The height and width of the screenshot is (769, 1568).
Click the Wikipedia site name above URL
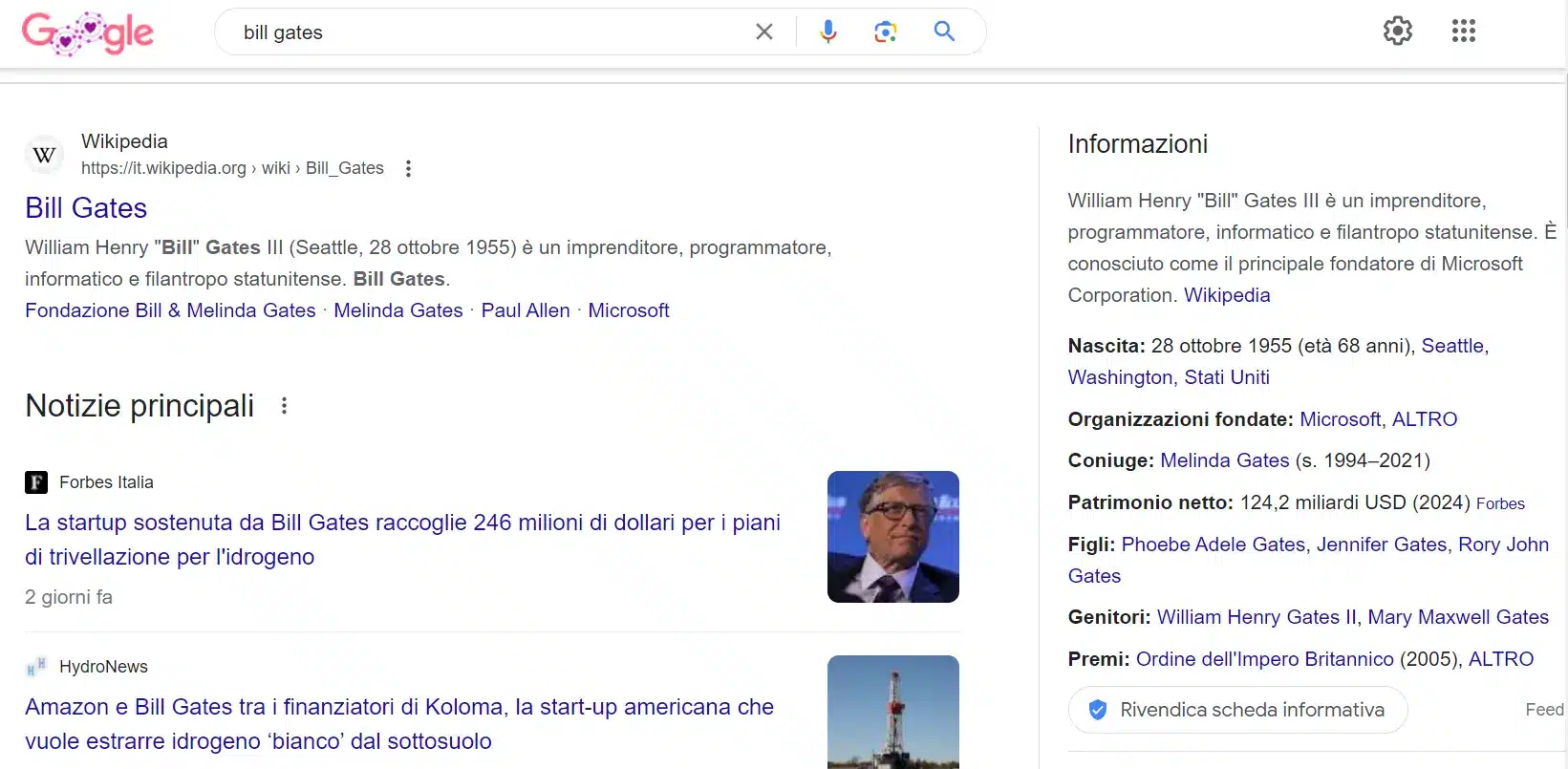tap(124, 141)
